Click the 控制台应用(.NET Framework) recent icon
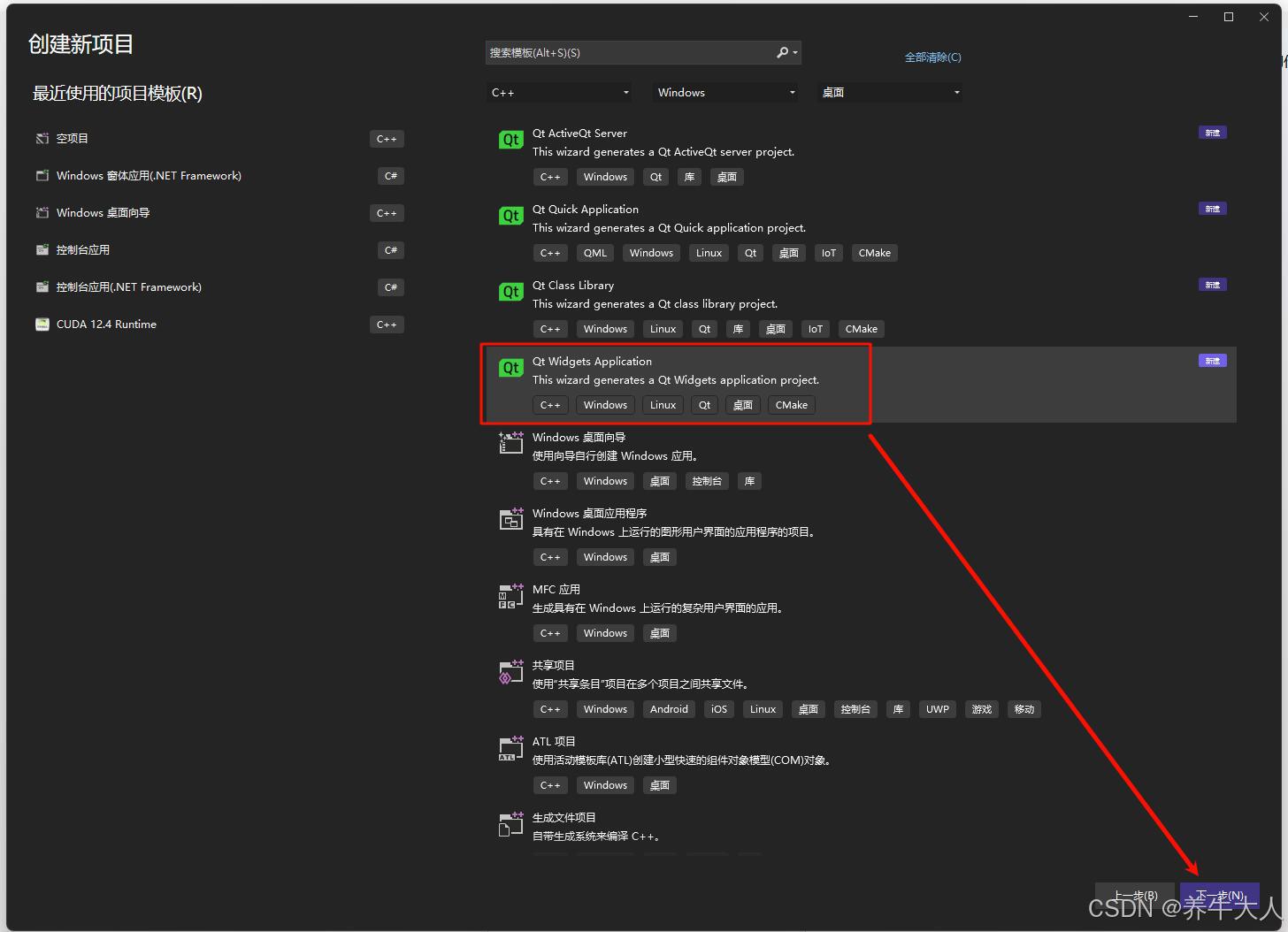1288x932 pixels. click(42, 287)
